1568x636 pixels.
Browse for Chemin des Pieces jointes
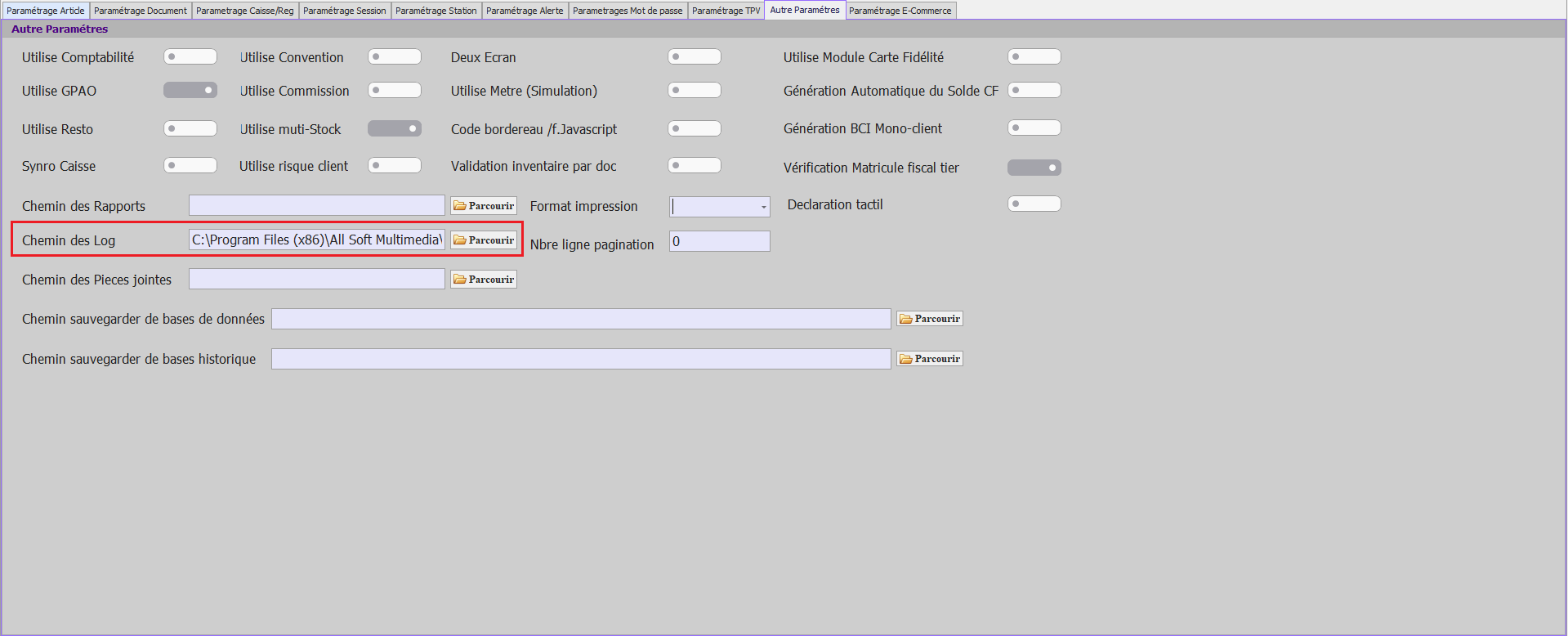[484, 280]
